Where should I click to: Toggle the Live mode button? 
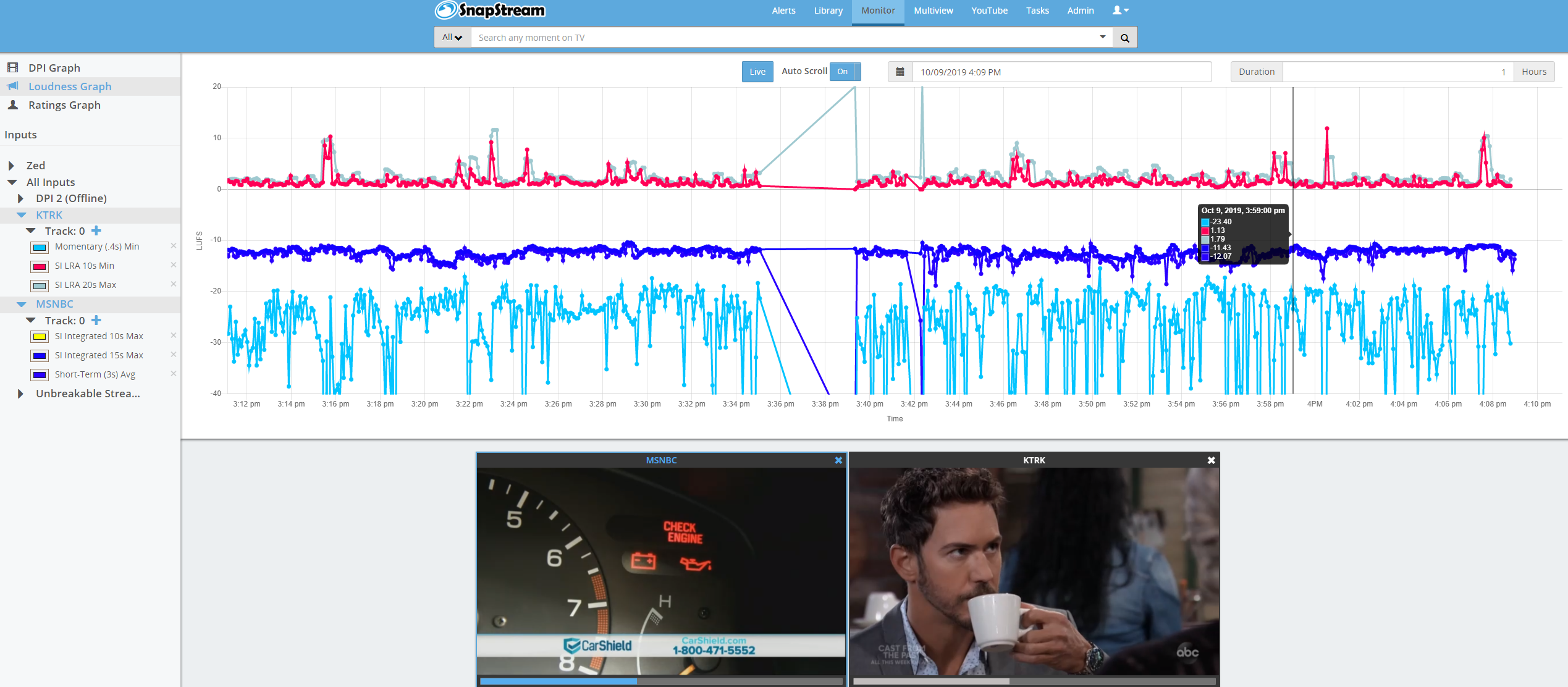click(x=757, y=72)
